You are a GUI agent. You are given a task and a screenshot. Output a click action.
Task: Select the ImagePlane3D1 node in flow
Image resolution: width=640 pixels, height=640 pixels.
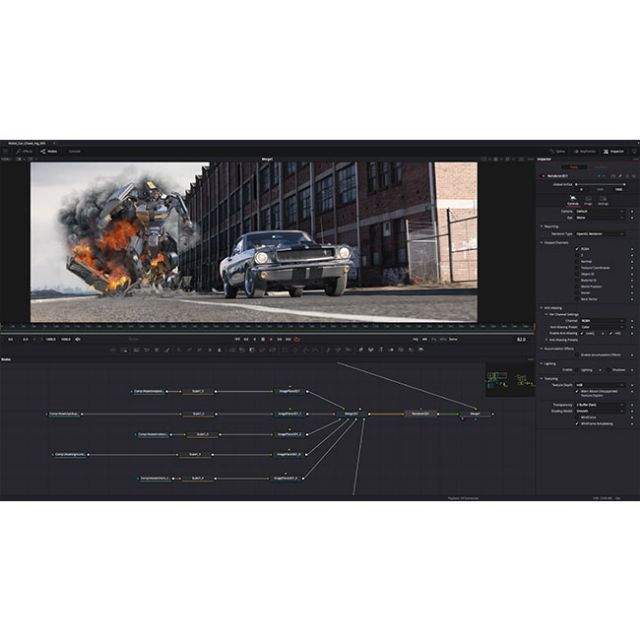(289, 391)
